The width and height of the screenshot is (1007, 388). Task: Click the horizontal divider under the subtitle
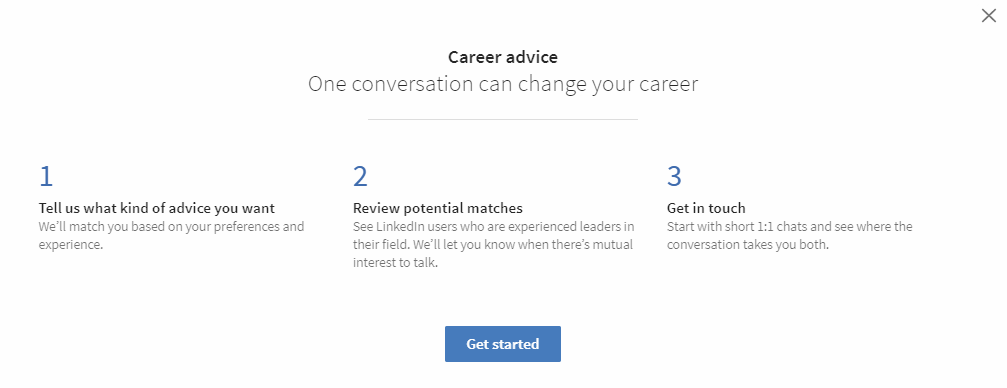click(503, 119)
